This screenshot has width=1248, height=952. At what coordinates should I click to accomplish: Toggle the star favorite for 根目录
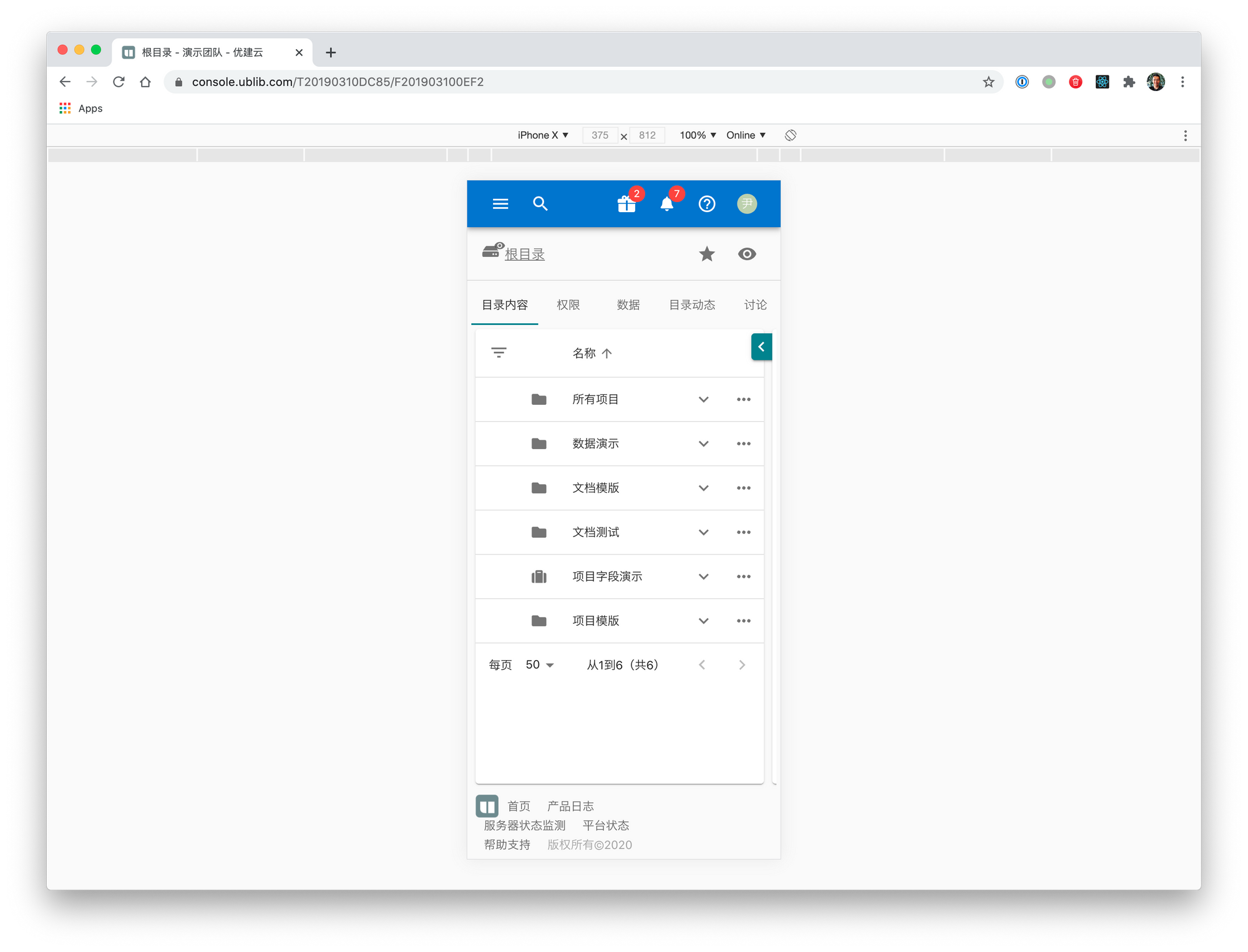click(706, 254)
